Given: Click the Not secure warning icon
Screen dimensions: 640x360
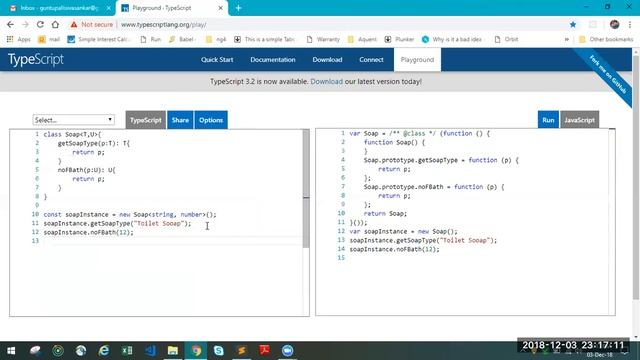Looking at the screenshot, I should tap(74, 24).
